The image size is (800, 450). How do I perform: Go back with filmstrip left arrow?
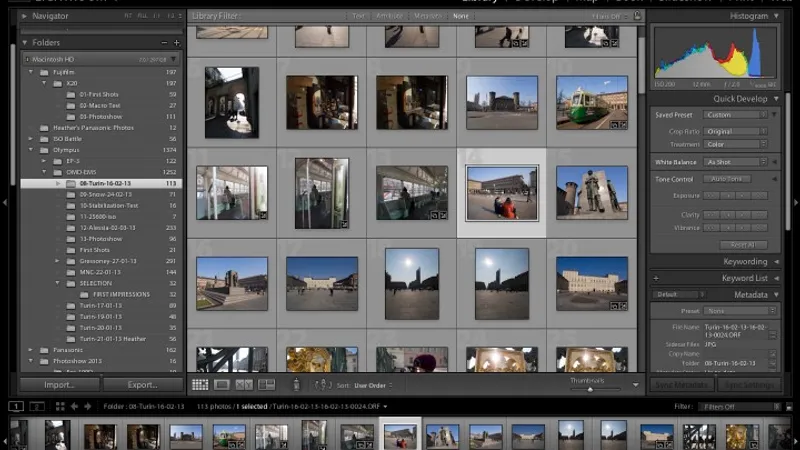pyautogui.click(x=74, y=407)
